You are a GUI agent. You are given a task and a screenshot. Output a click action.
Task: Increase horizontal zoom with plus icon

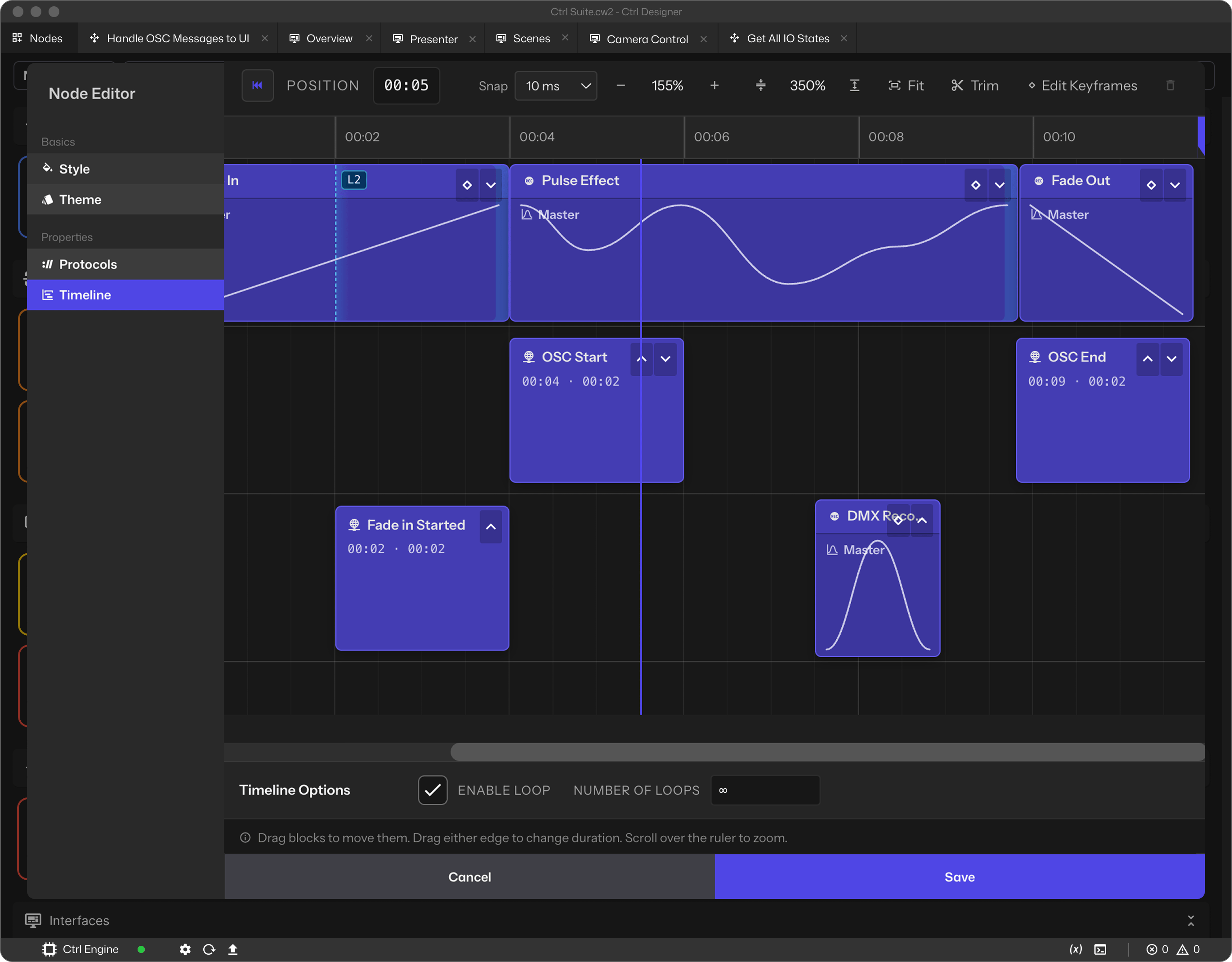pyautogui.click(x=714, y=86)
